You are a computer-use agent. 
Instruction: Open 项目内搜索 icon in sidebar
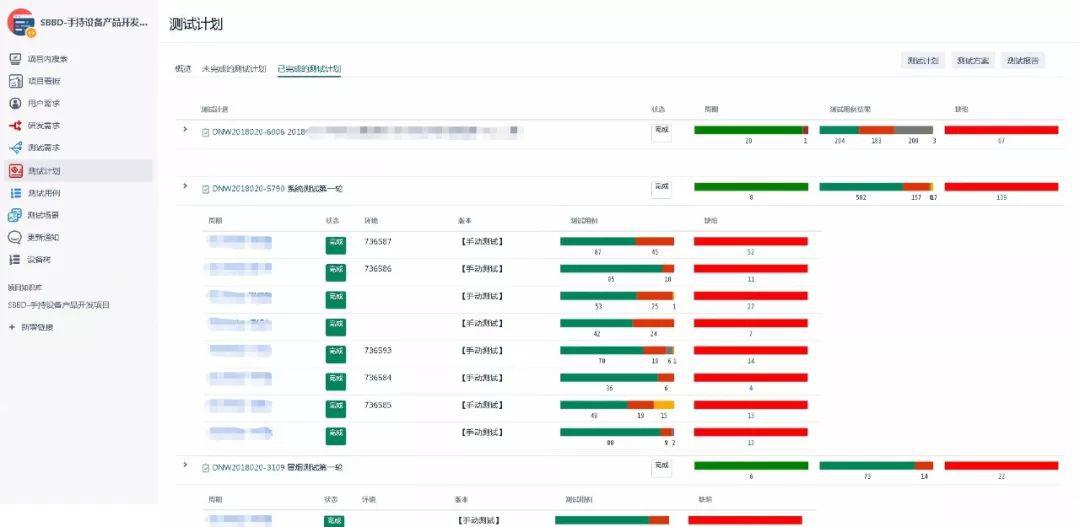(x=15, y=59)
